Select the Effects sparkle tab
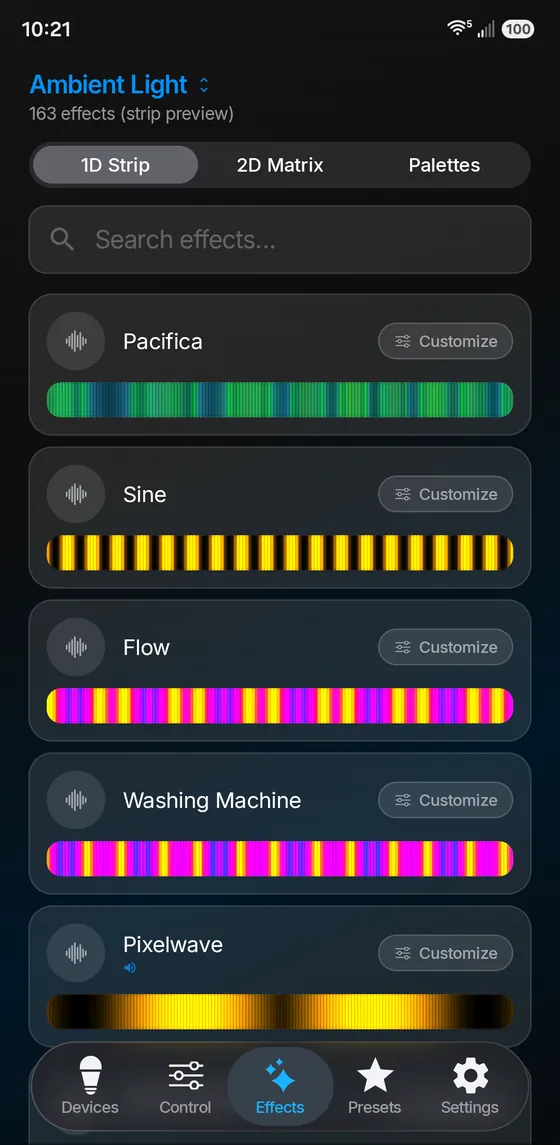The image size is (560, 1145). [x=280, y=1085]
